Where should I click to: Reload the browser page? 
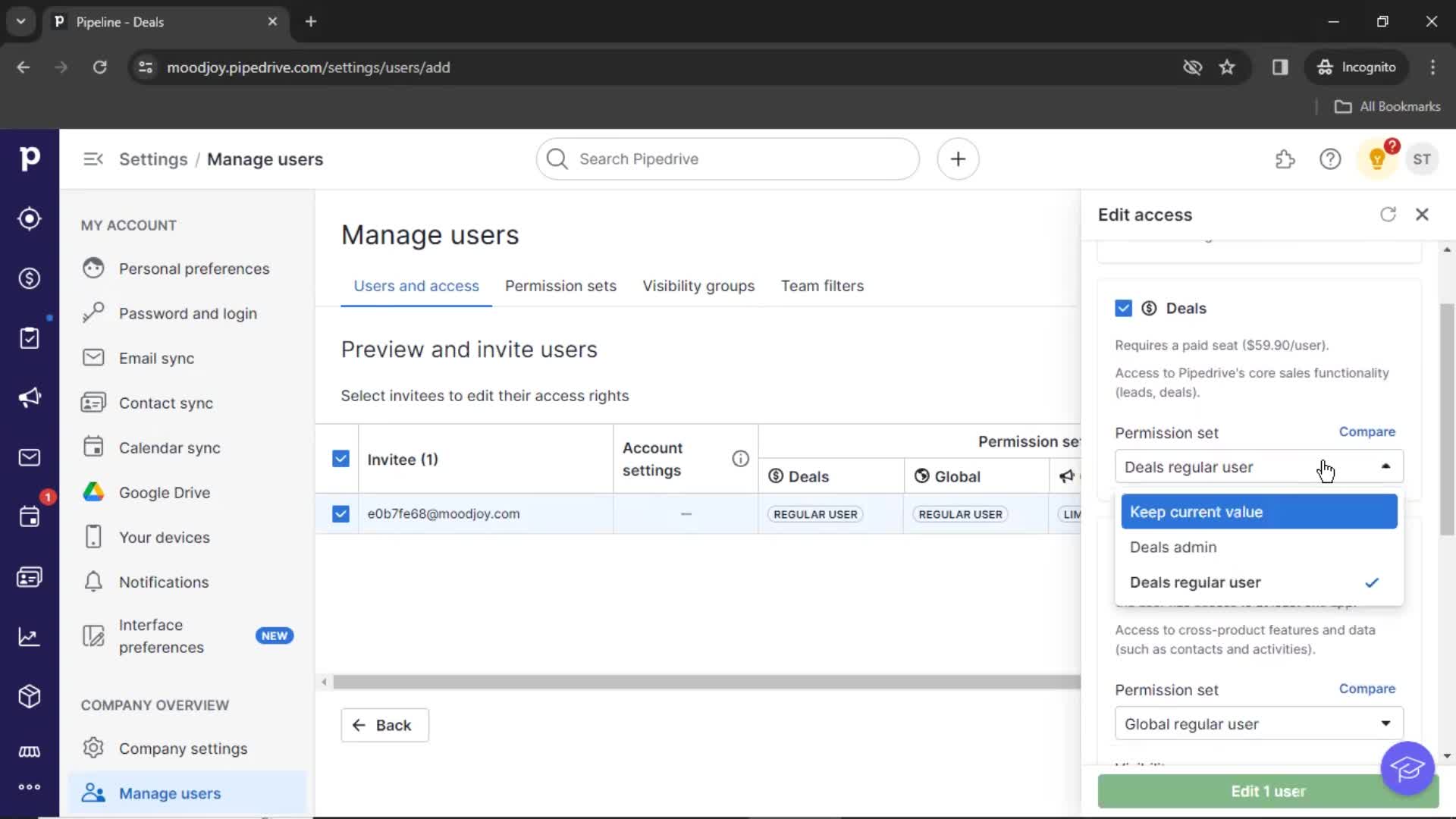click(99, 67)
